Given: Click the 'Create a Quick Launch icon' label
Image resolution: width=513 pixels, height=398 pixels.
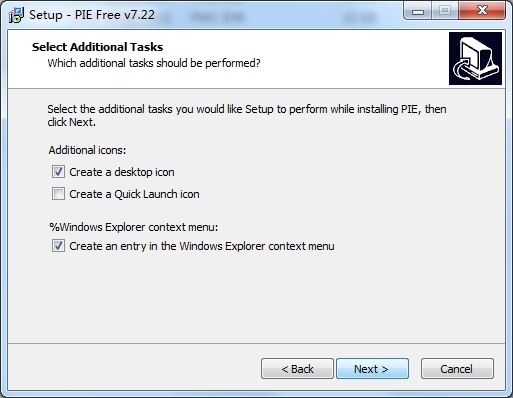Looking at the screenshot, I should coord(134,194).
